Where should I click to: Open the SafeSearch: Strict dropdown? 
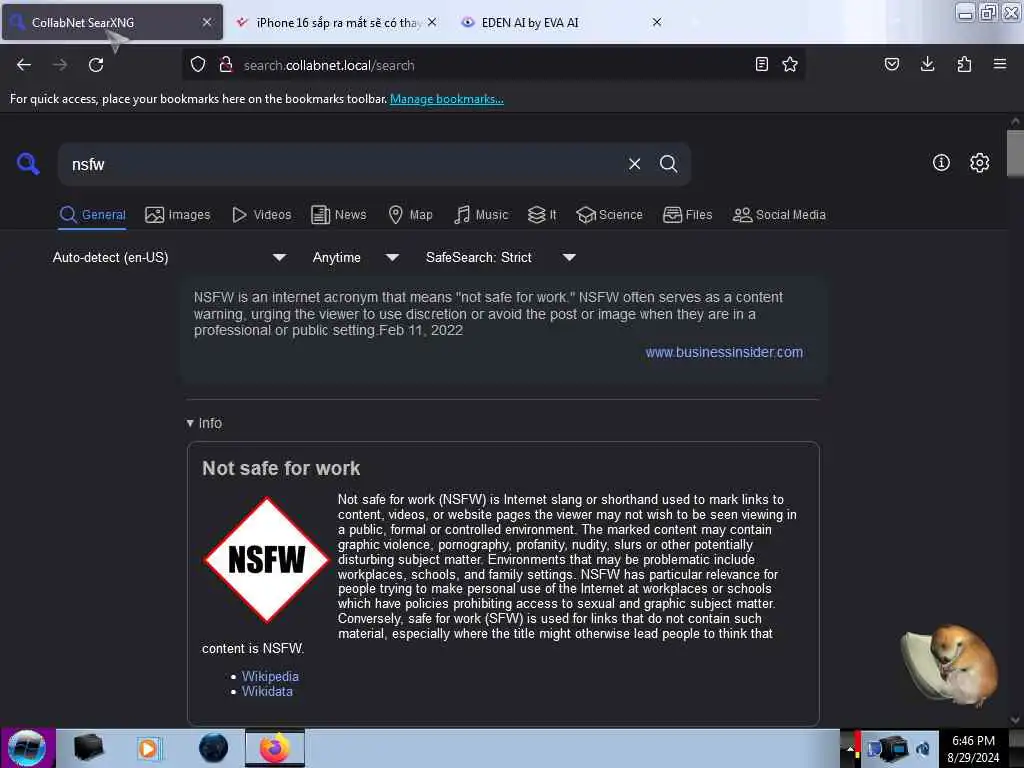501,257
